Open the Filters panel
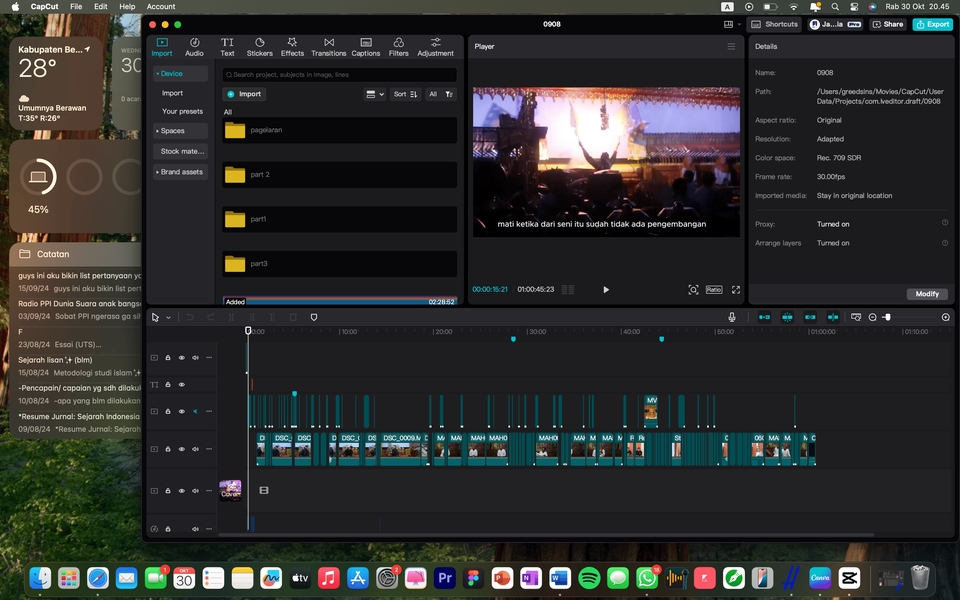960x600 pixels. [x=398, y=46]
